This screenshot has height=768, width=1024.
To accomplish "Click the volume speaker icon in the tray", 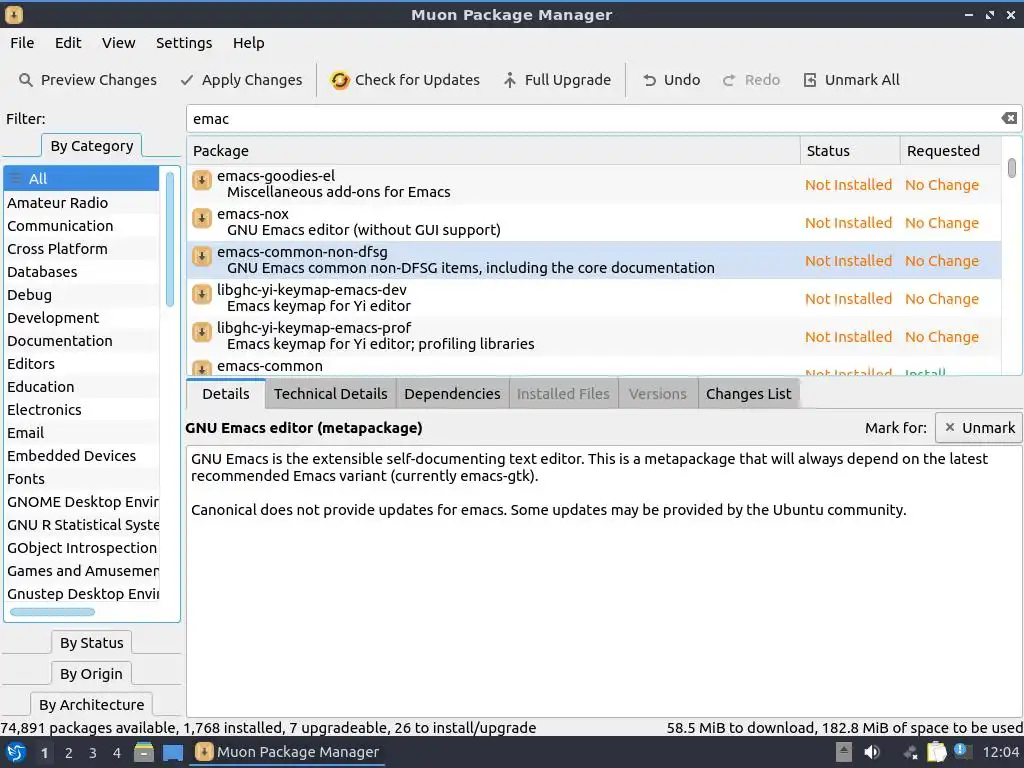I will (872, 752).
